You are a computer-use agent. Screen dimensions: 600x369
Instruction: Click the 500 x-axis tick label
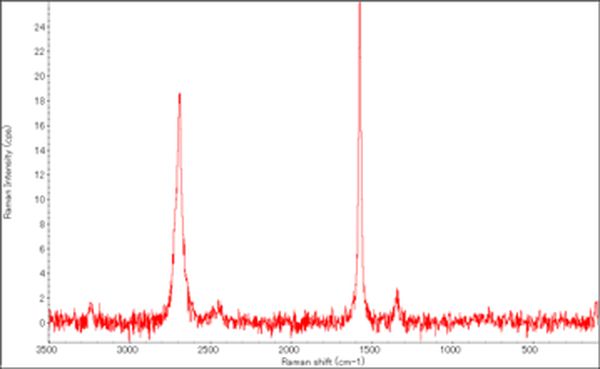[x=530, y=350]
